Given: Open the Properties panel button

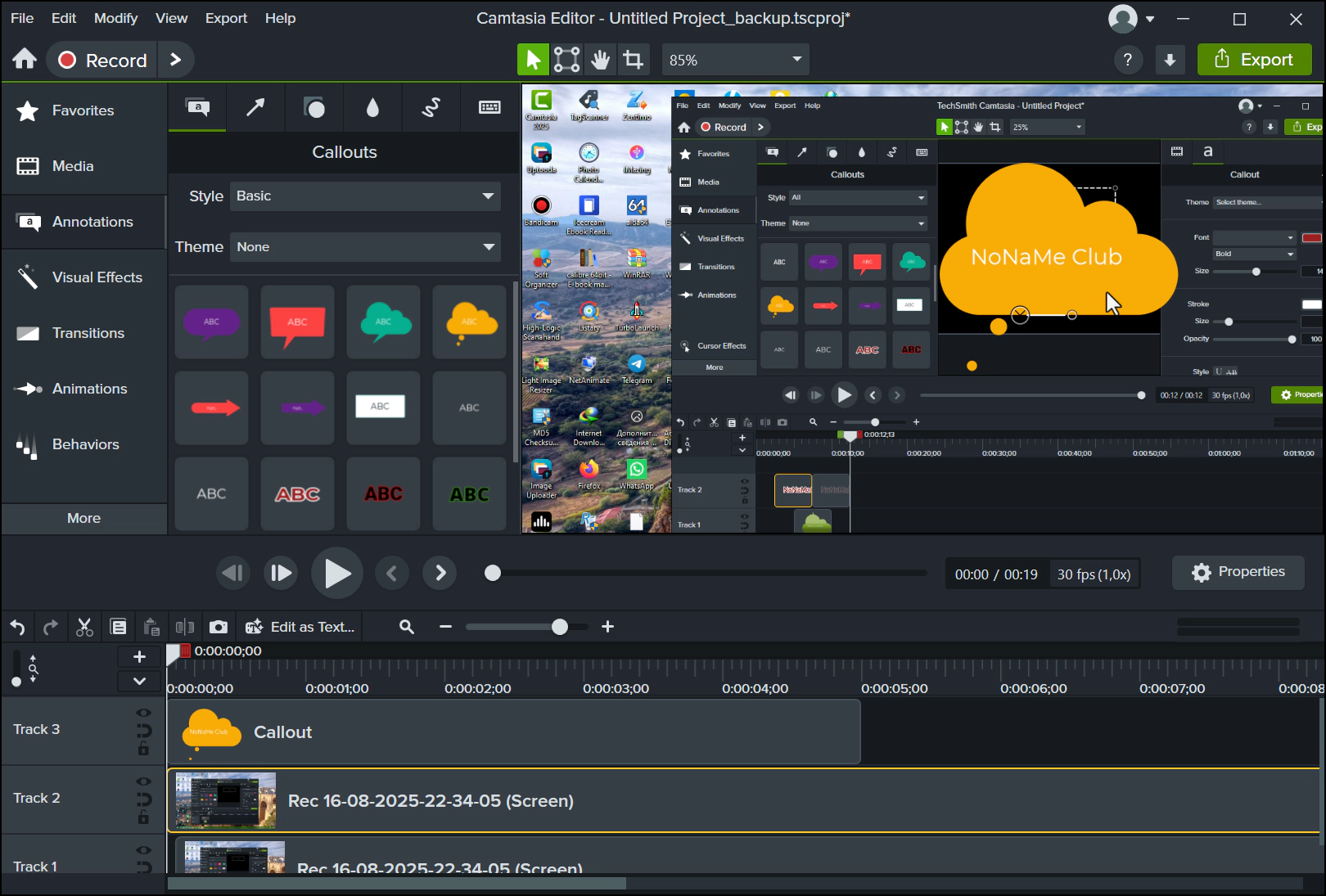Looking at the screenshot, I should [1238, 572].
